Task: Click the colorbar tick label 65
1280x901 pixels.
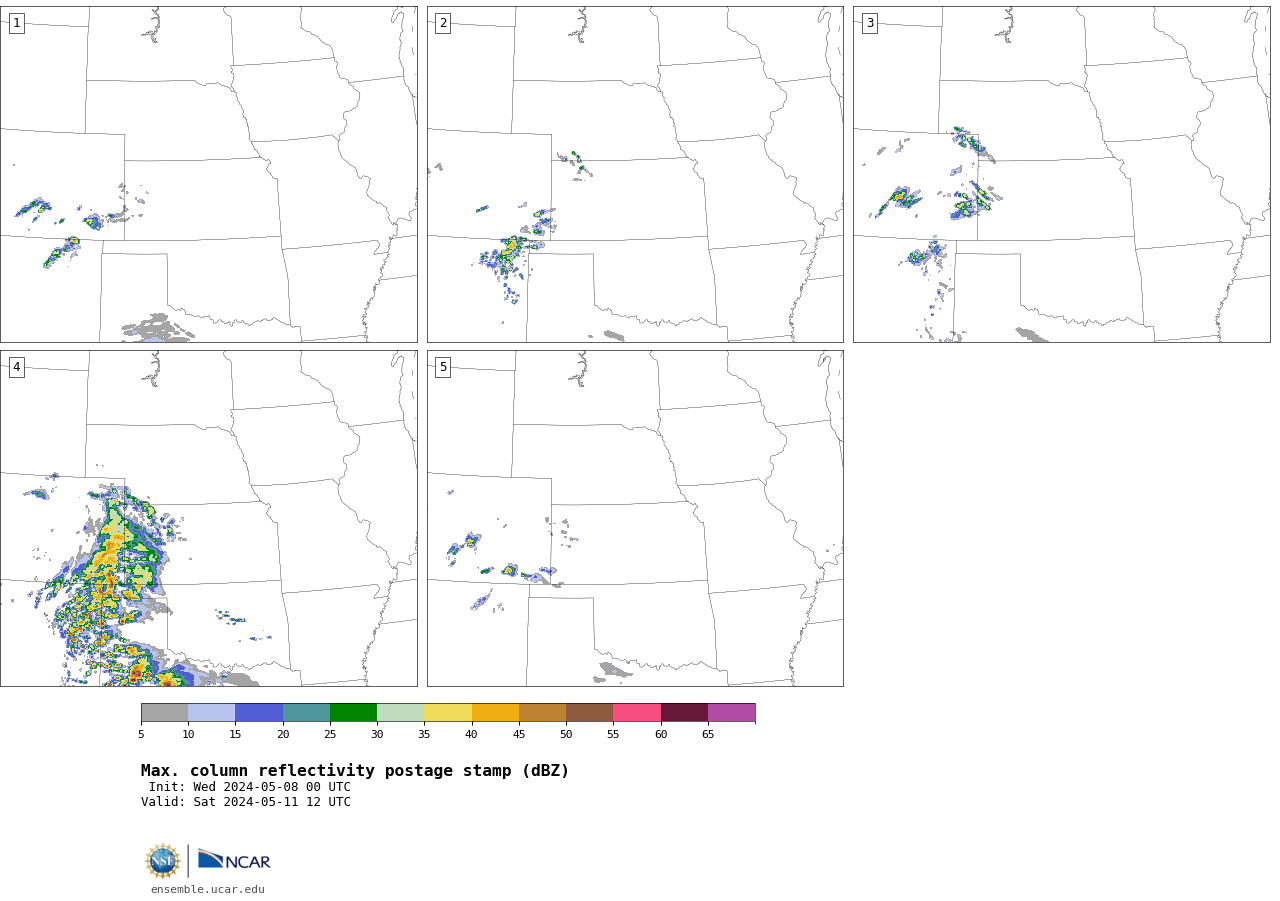Action: (x=708, y=735)
